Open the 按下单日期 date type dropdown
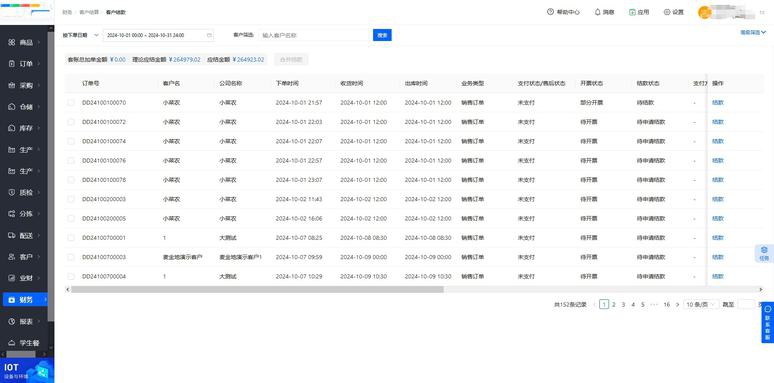This screenshot has width=774, height=383. pyautogui.click(x=81, y=35)
